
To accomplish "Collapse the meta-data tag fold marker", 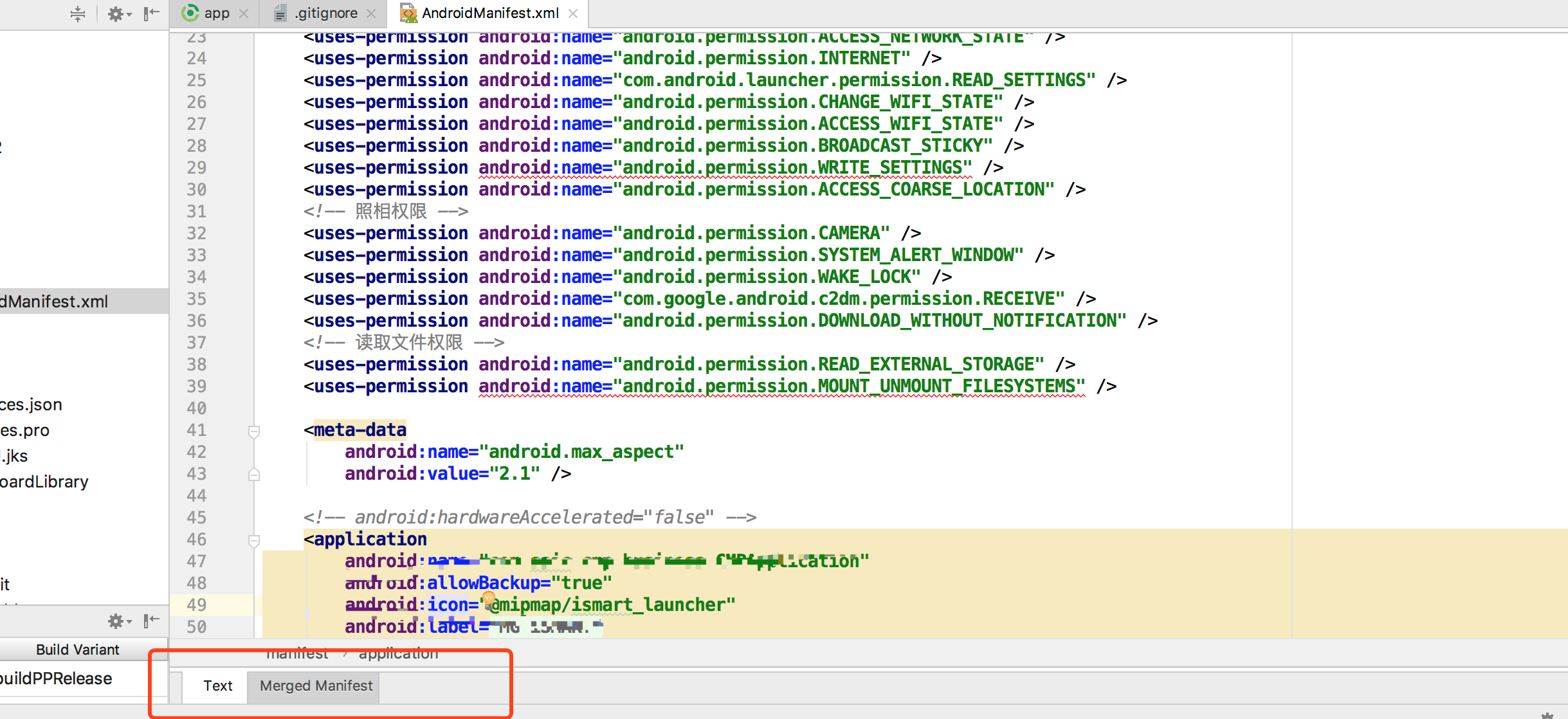I will [254, 431].
